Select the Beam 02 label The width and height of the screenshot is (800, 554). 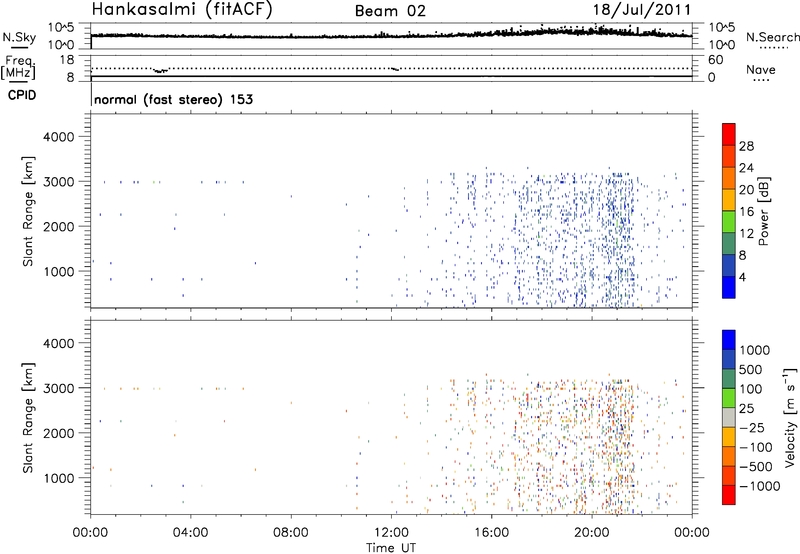390,11
